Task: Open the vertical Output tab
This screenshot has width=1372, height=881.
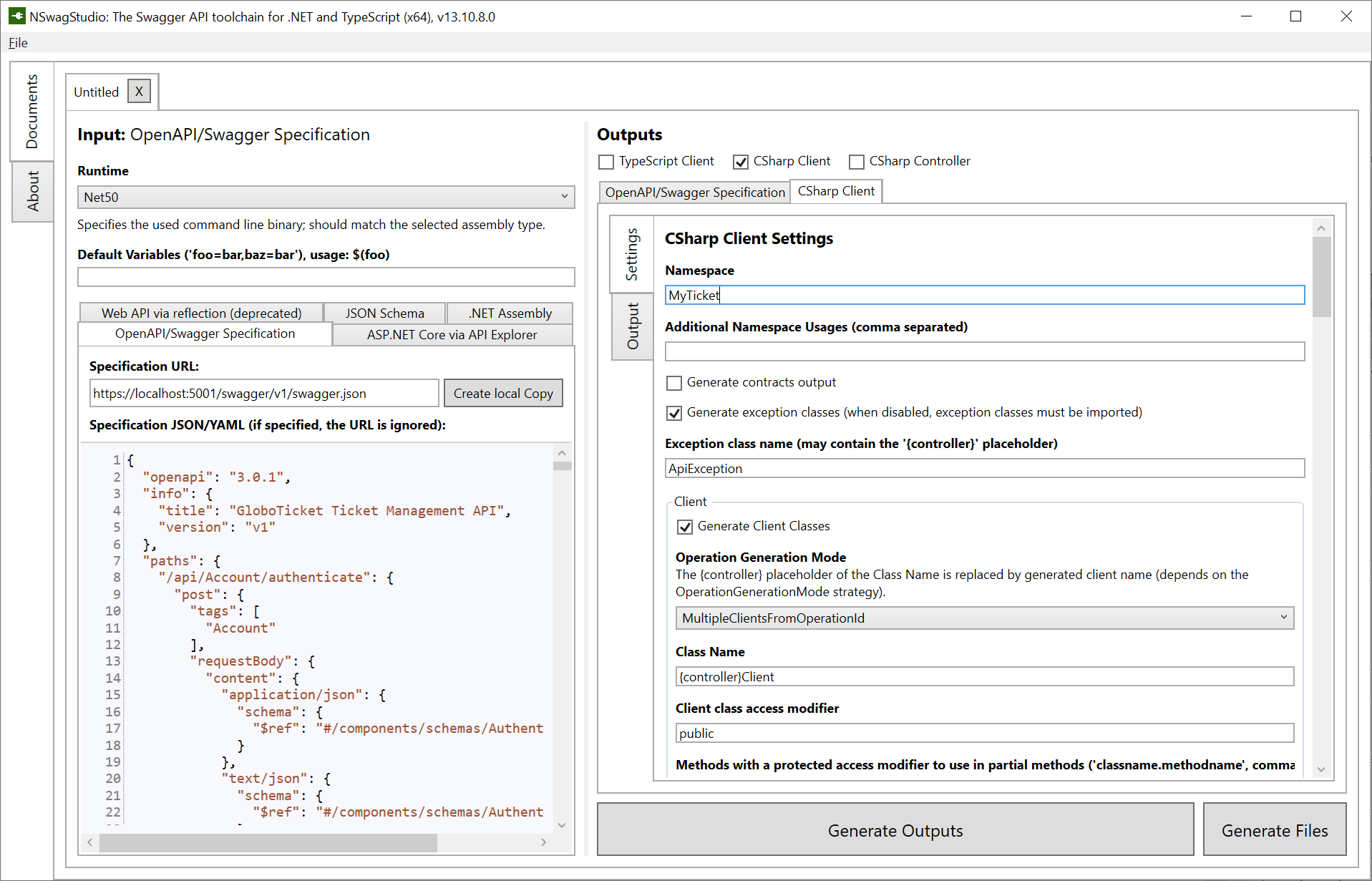Action: coord(633,326)
